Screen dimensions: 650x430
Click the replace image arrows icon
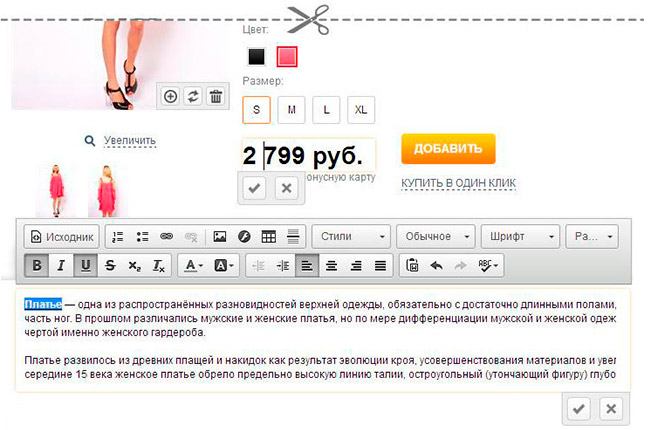[193, 97]
